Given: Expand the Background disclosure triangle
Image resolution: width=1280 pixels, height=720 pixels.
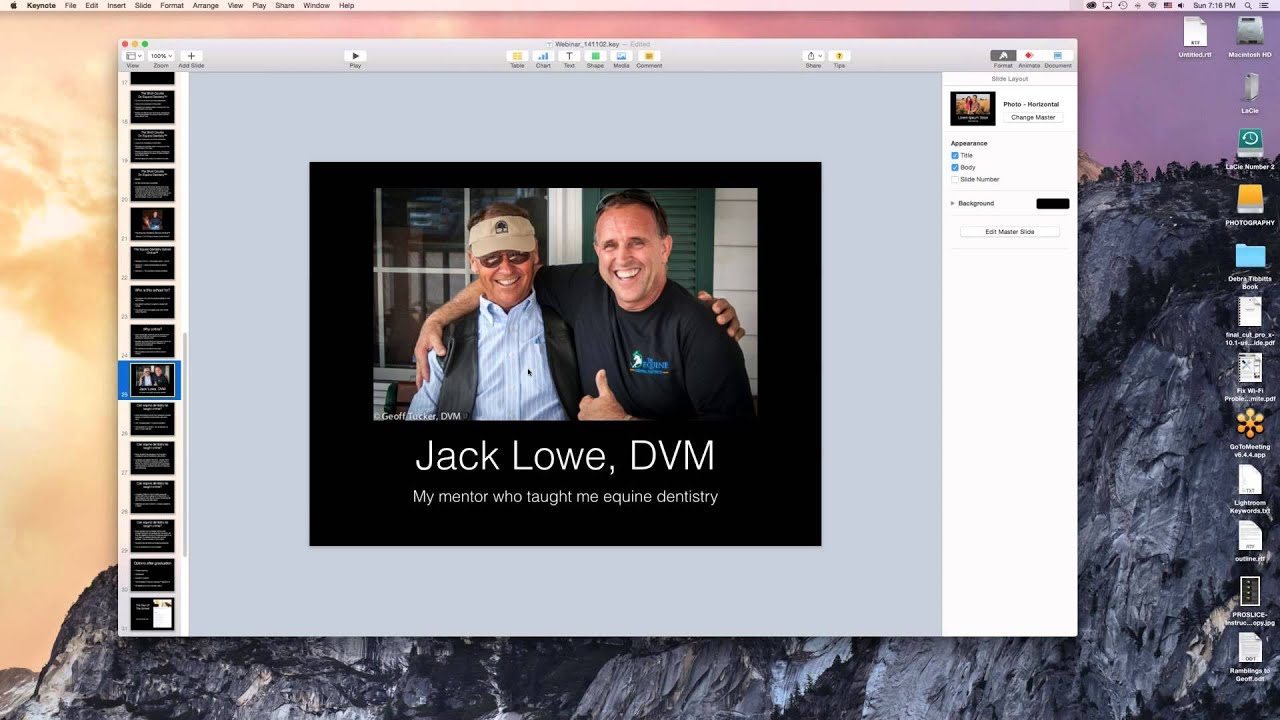Looking at the screenshot, I should [x=953, y=203].
